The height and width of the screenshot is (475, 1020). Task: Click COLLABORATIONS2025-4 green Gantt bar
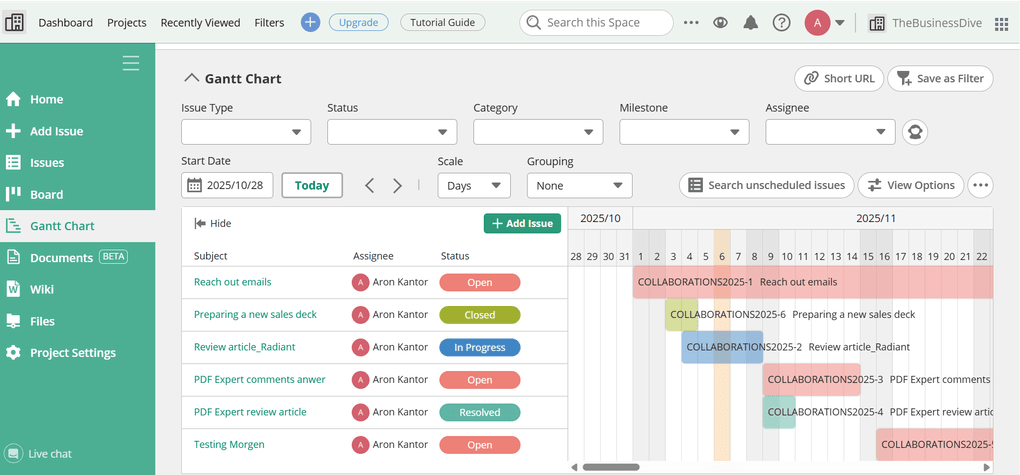pos(779,413)
